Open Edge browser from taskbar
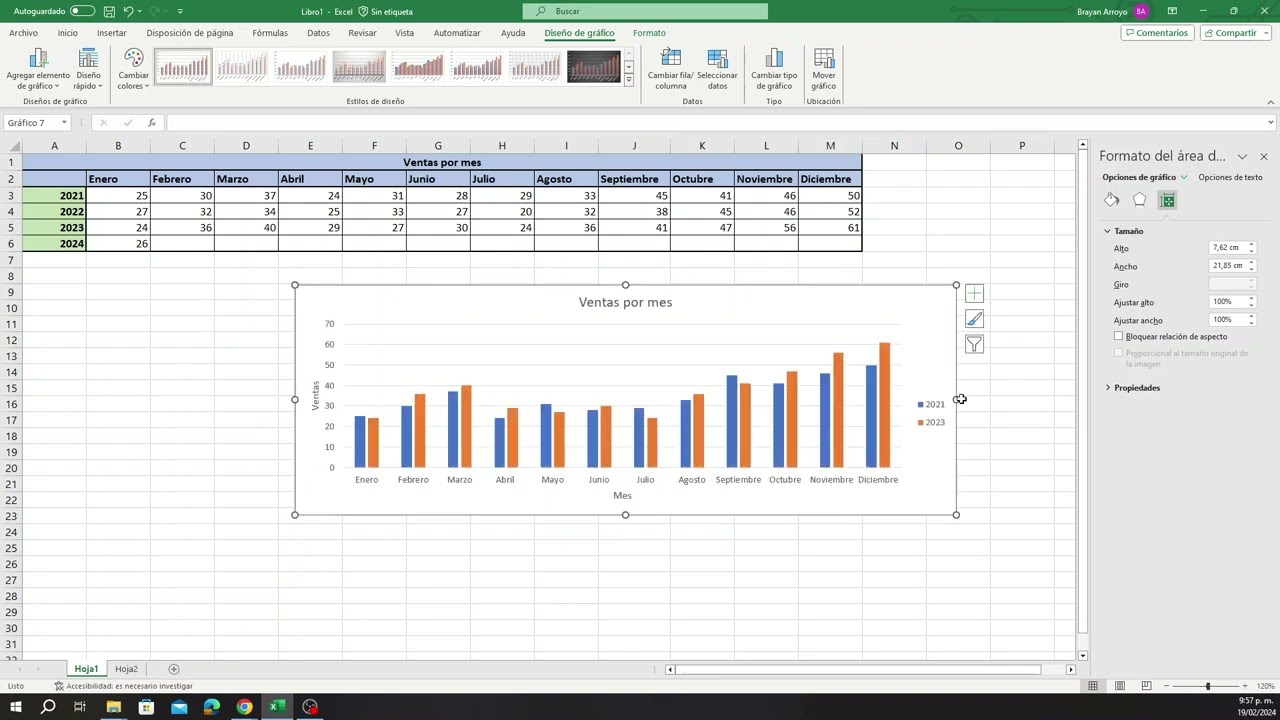The image size is (1280, 720). pyautogui.click(x=212, y=707)
